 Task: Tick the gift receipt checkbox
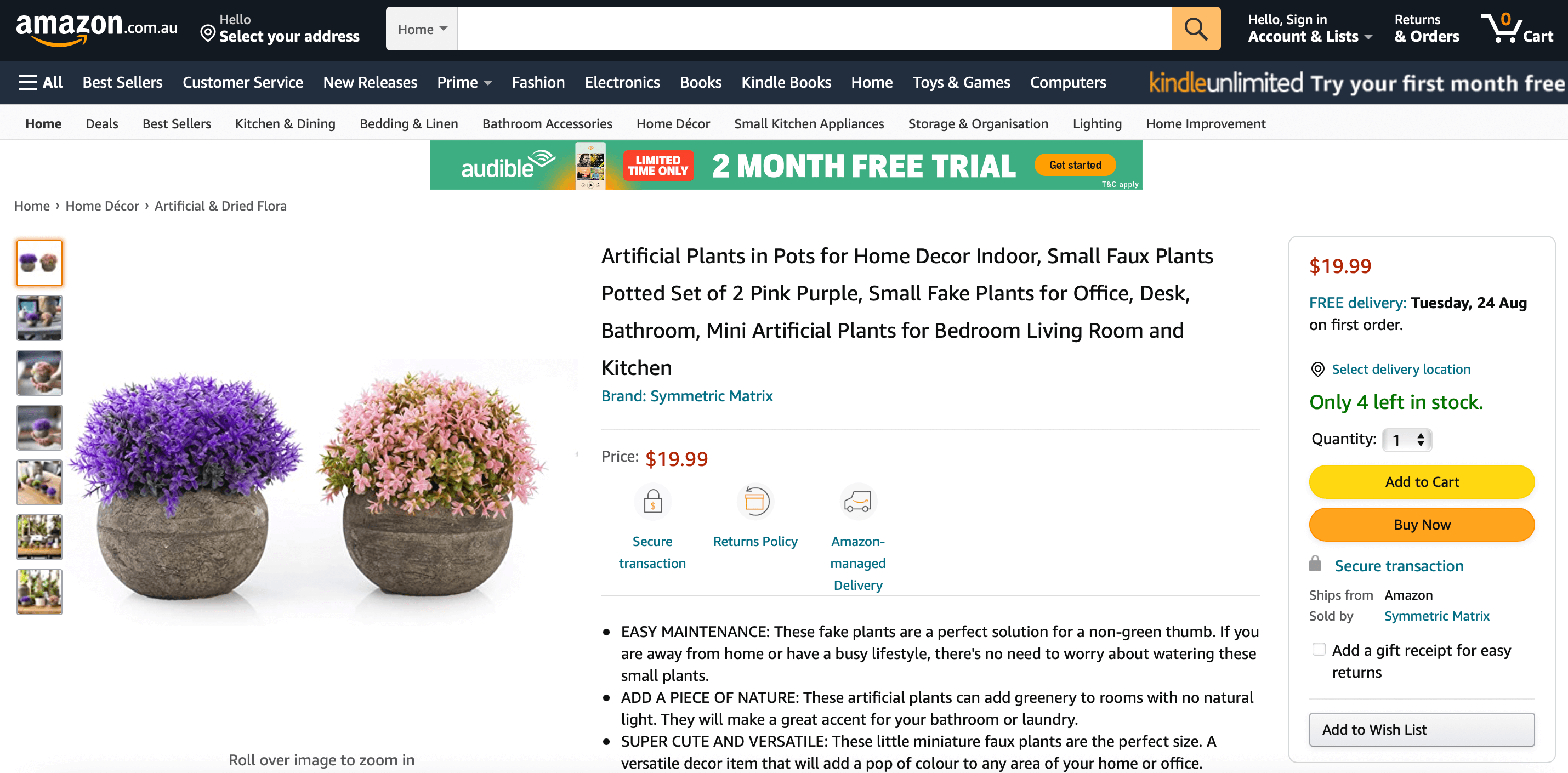1319,650
